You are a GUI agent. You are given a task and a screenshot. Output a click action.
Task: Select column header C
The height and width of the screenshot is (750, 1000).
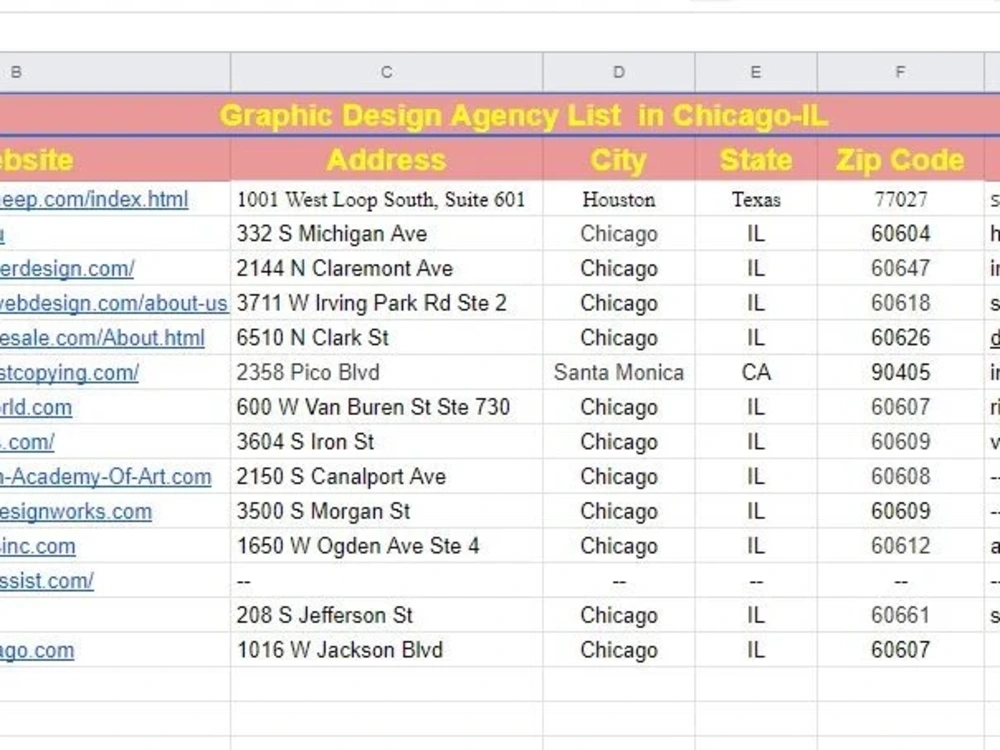point(386,72)
